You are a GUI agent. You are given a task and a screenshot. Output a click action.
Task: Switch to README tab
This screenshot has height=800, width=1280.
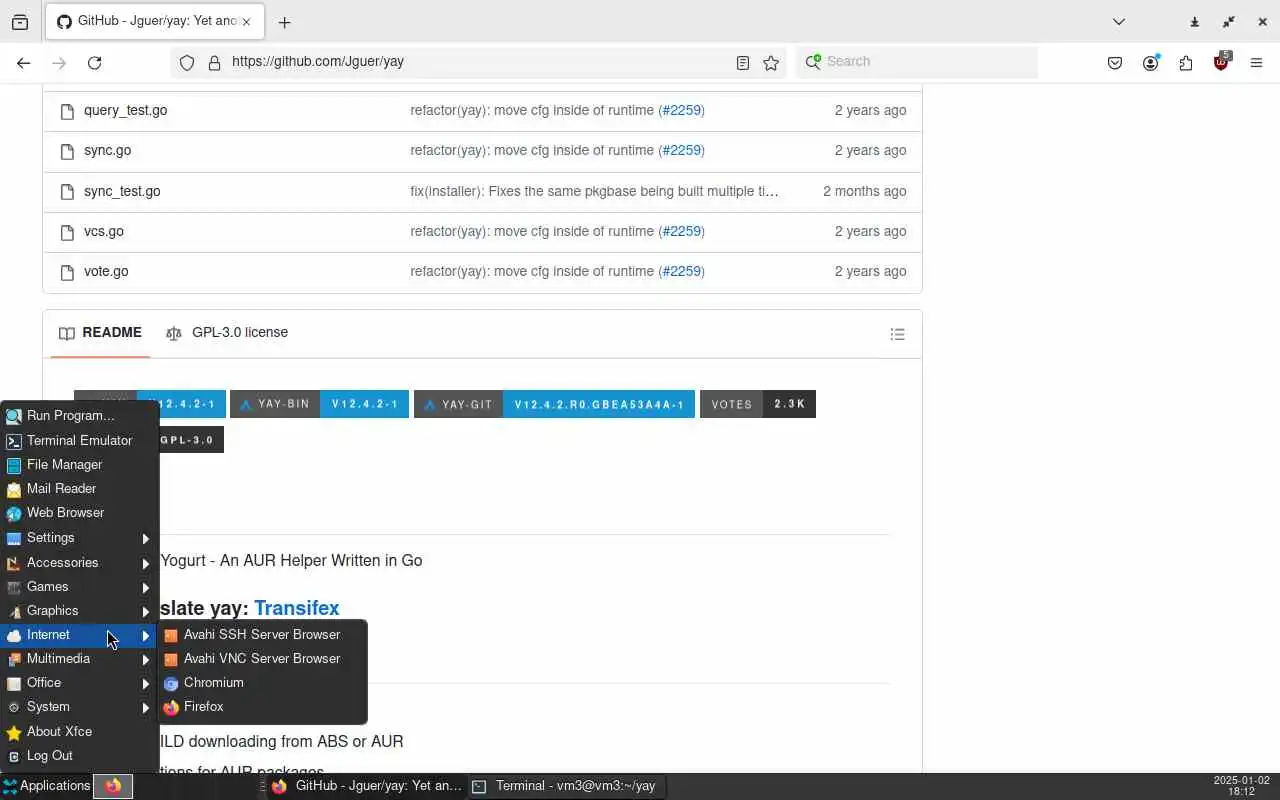[100, 333]
